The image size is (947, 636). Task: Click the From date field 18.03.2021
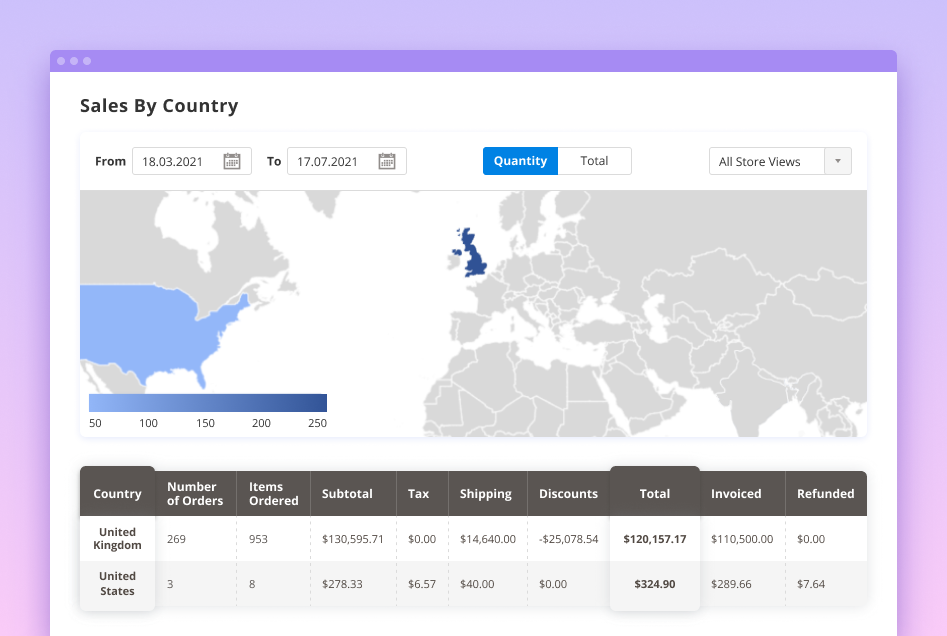[176, 162]
